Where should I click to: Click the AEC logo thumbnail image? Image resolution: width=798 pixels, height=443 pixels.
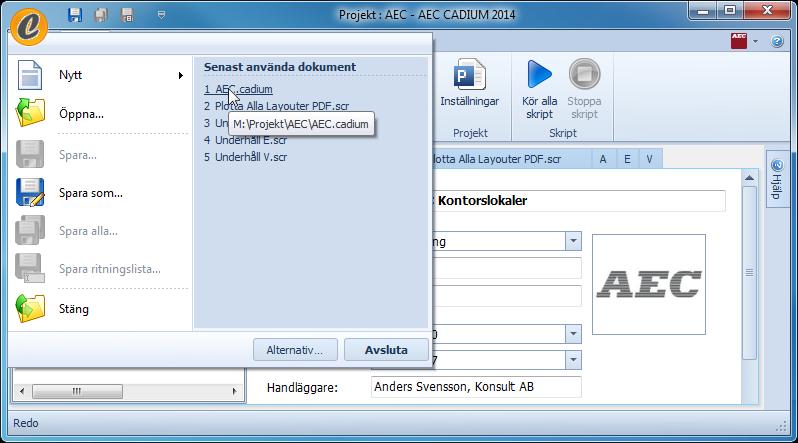(x=649, y=284)
